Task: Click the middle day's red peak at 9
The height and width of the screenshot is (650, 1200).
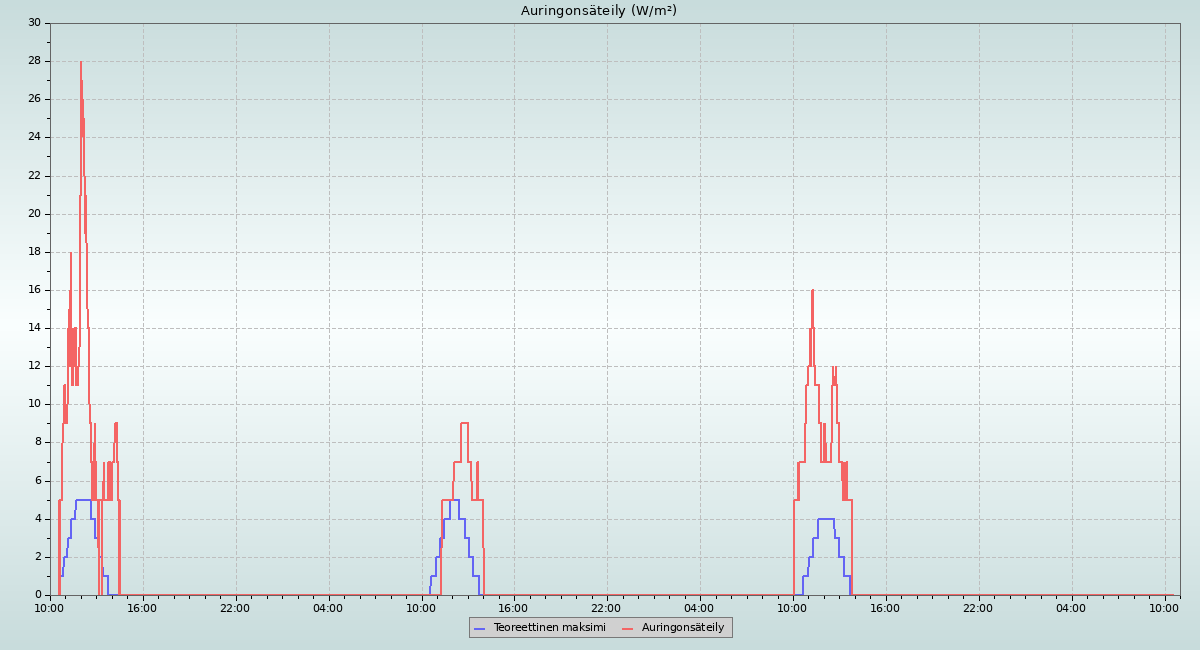Action: [464, 424]
